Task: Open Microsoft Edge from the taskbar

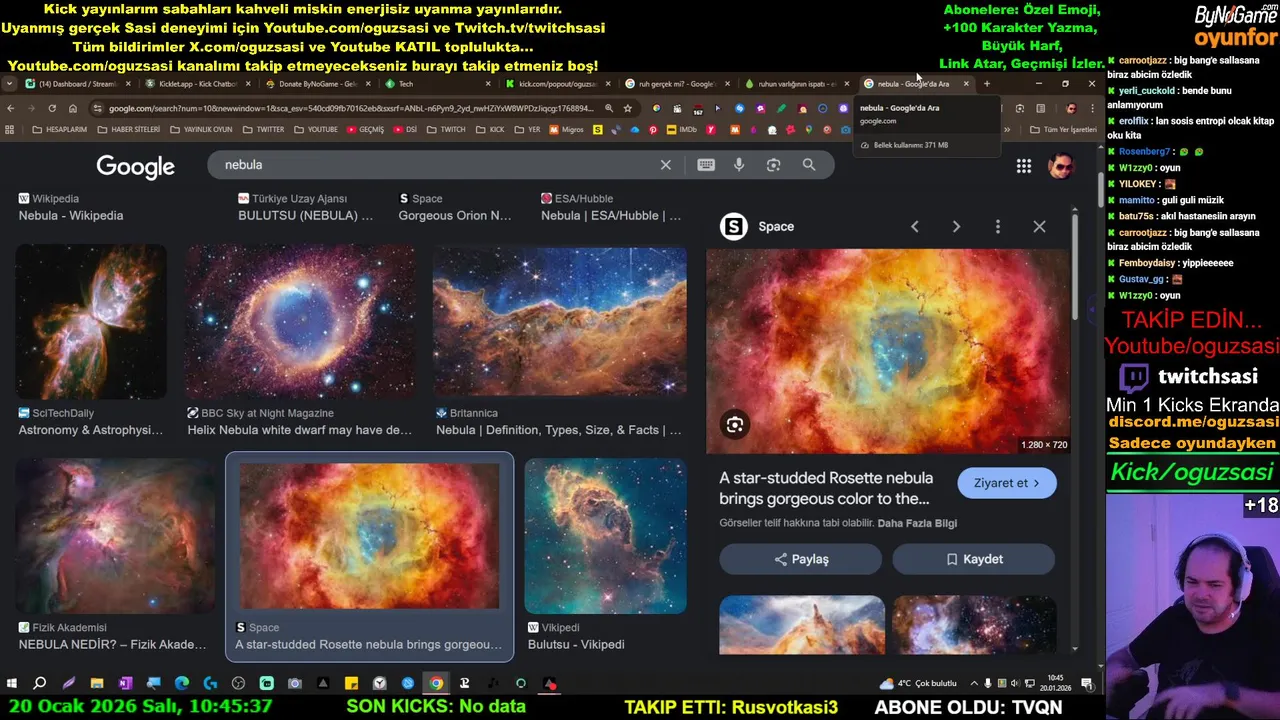Action: (x=182, y=684)
